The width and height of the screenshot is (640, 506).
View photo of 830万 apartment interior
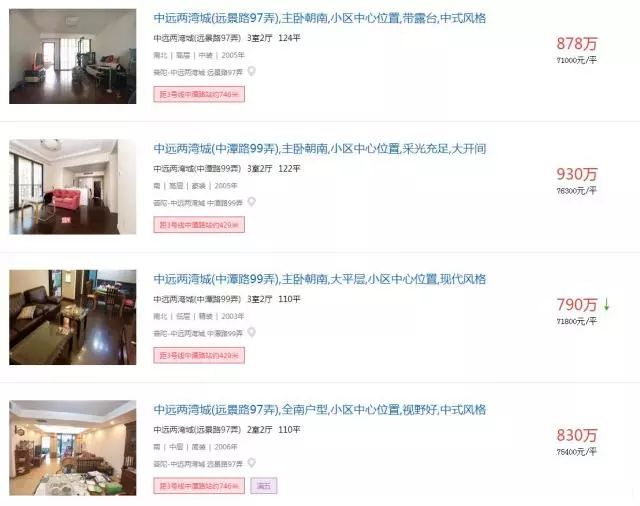click(73, 448)
